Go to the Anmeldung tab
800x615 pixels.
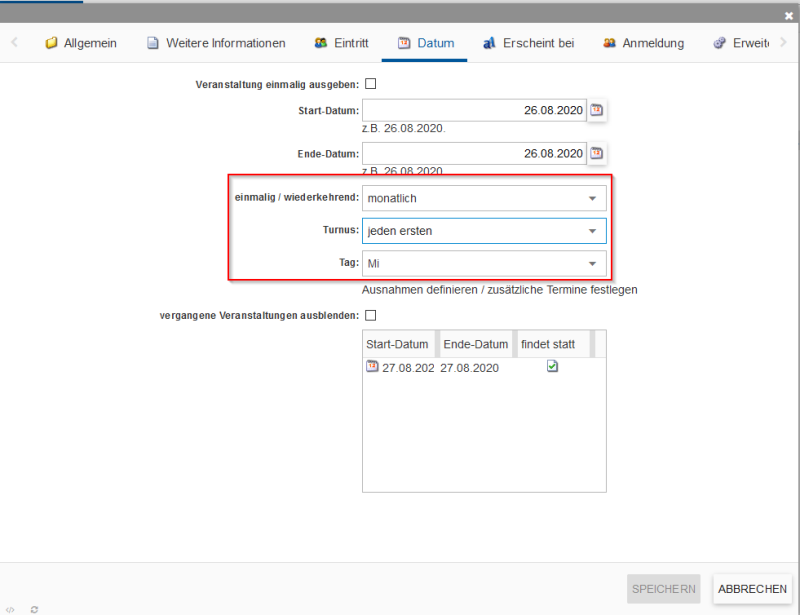[643, 43]
